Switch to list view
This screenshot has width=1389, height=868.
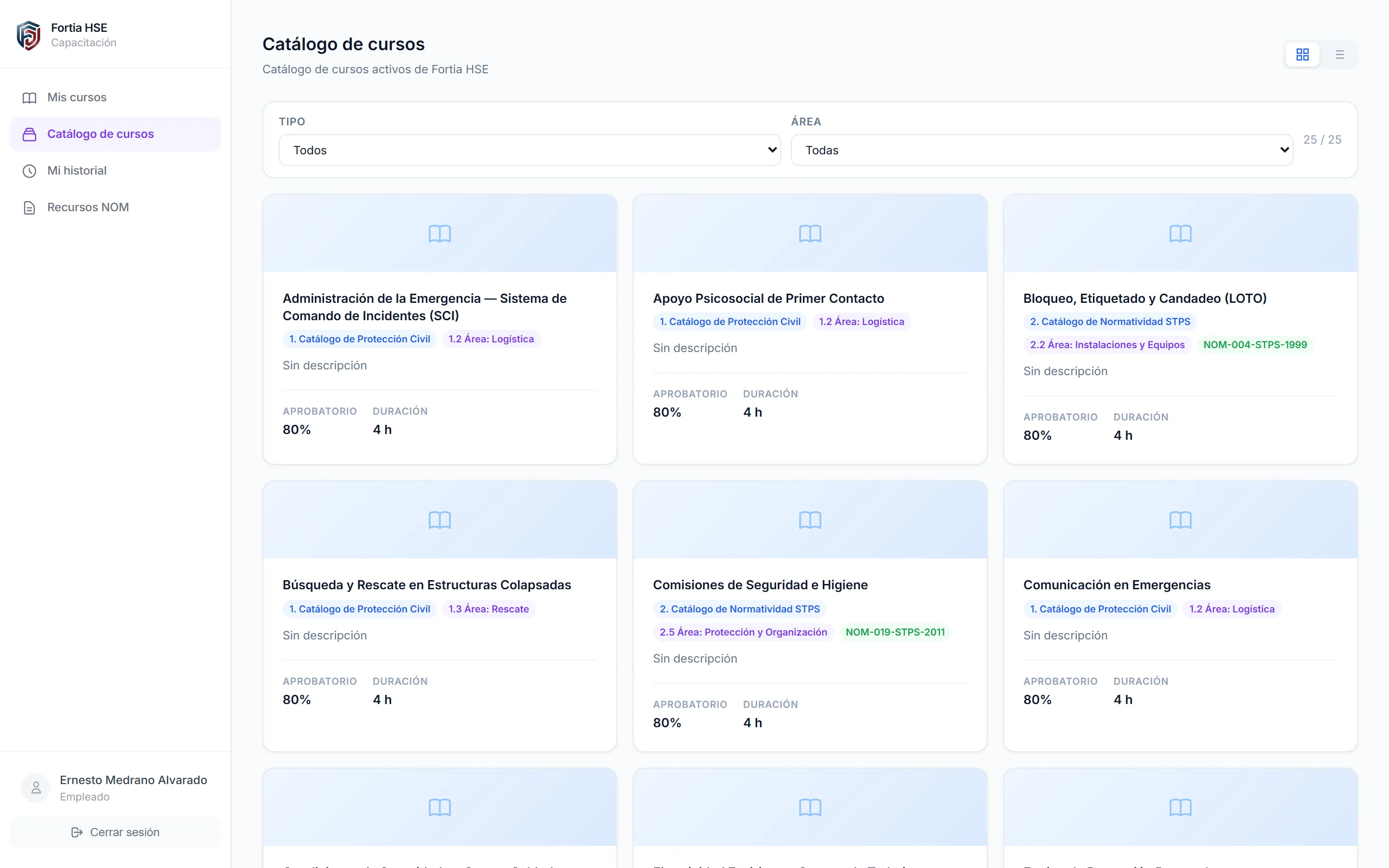pyautogui.click(x=1340, y=54)
